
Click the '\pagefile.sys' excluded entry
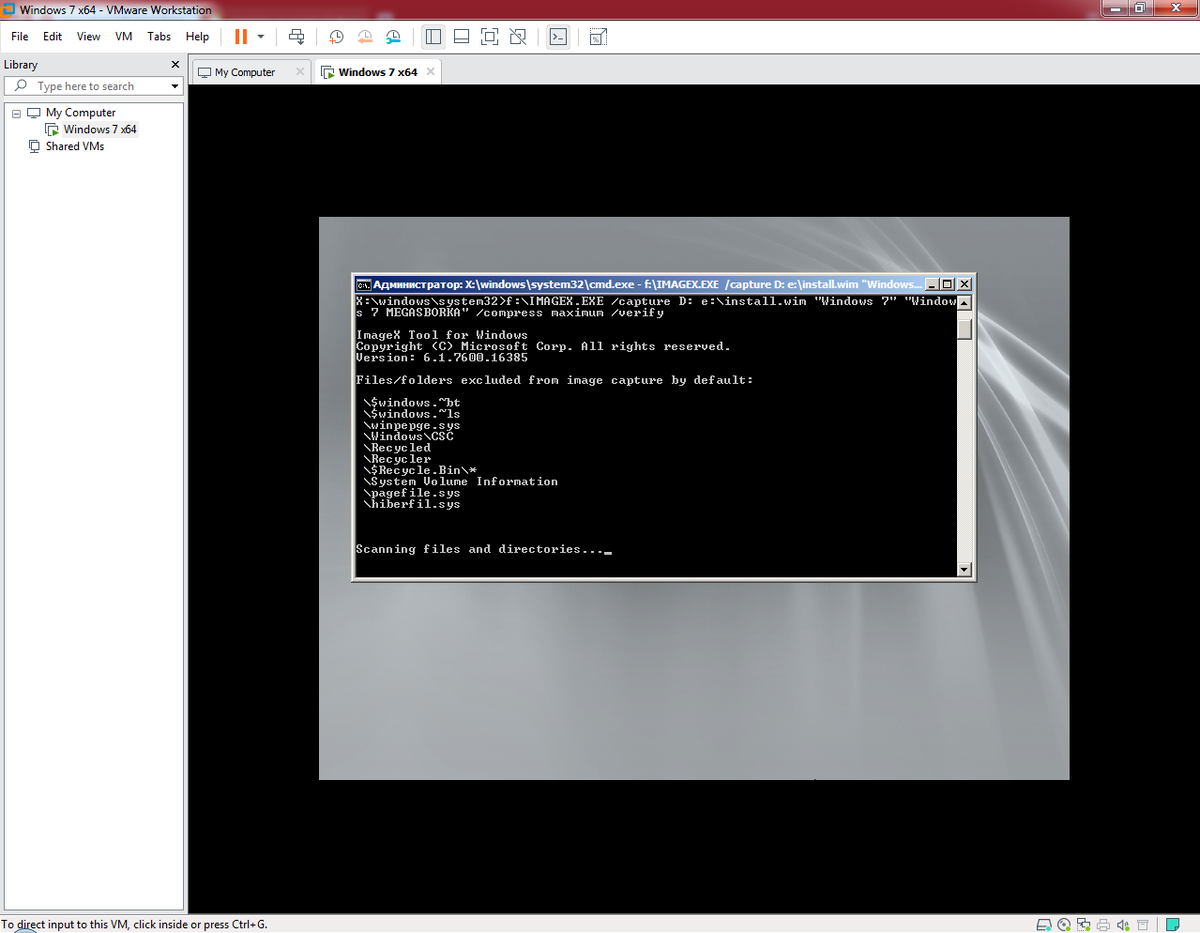tap(412, 493)
